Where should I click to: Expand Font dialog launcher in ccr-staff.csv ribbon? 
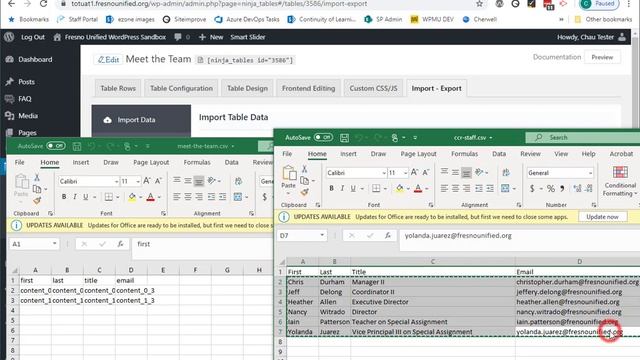(431, 204)
